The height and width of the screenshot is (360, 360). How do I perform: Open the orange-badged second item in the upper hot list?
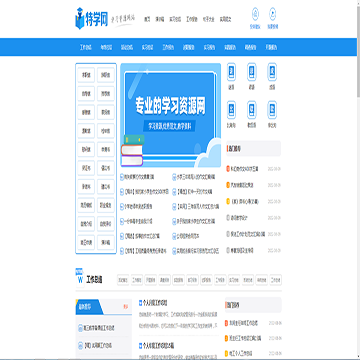242,185
